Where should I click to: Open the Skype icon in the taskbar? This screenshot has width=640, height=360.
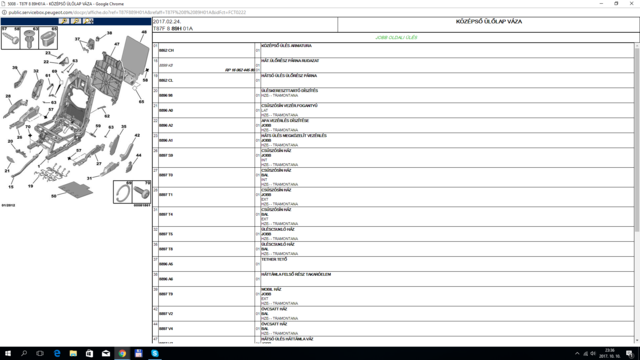tap(155, 353)
